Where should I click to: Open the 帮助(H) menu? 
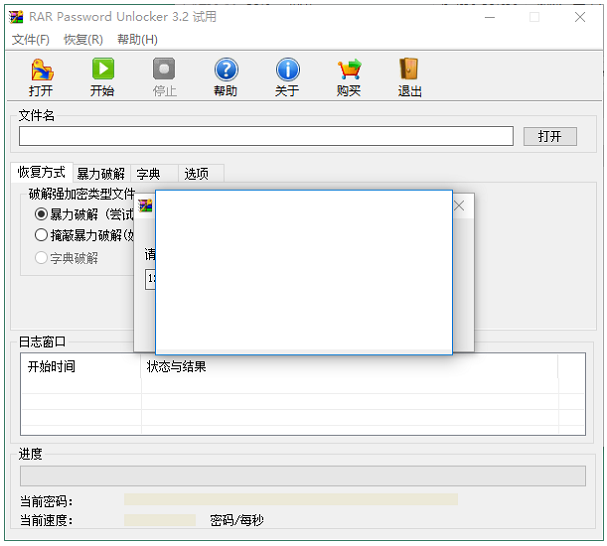click(137, 39)
